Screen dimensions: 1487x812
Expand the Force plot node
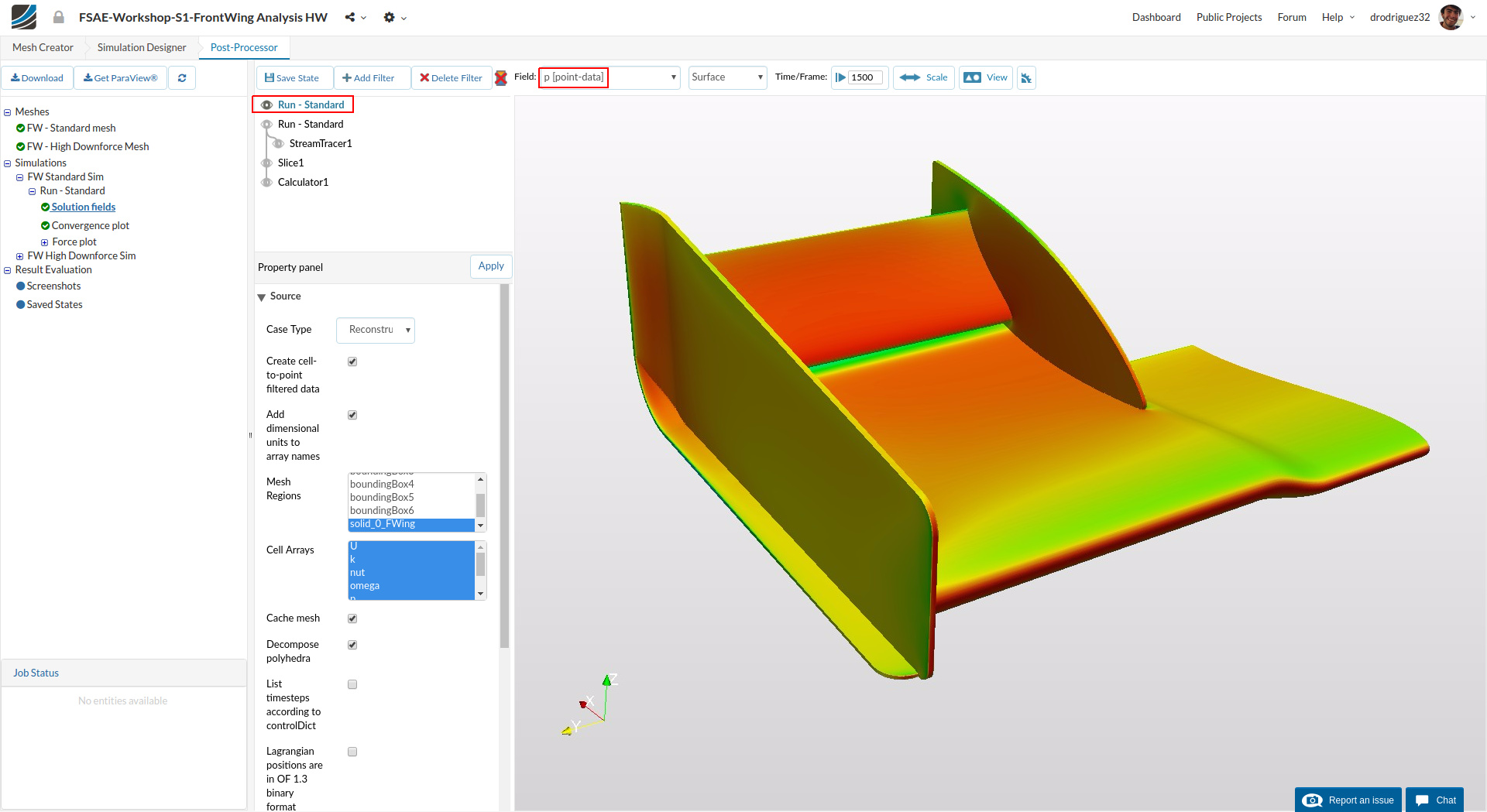[x=45, y=243]
